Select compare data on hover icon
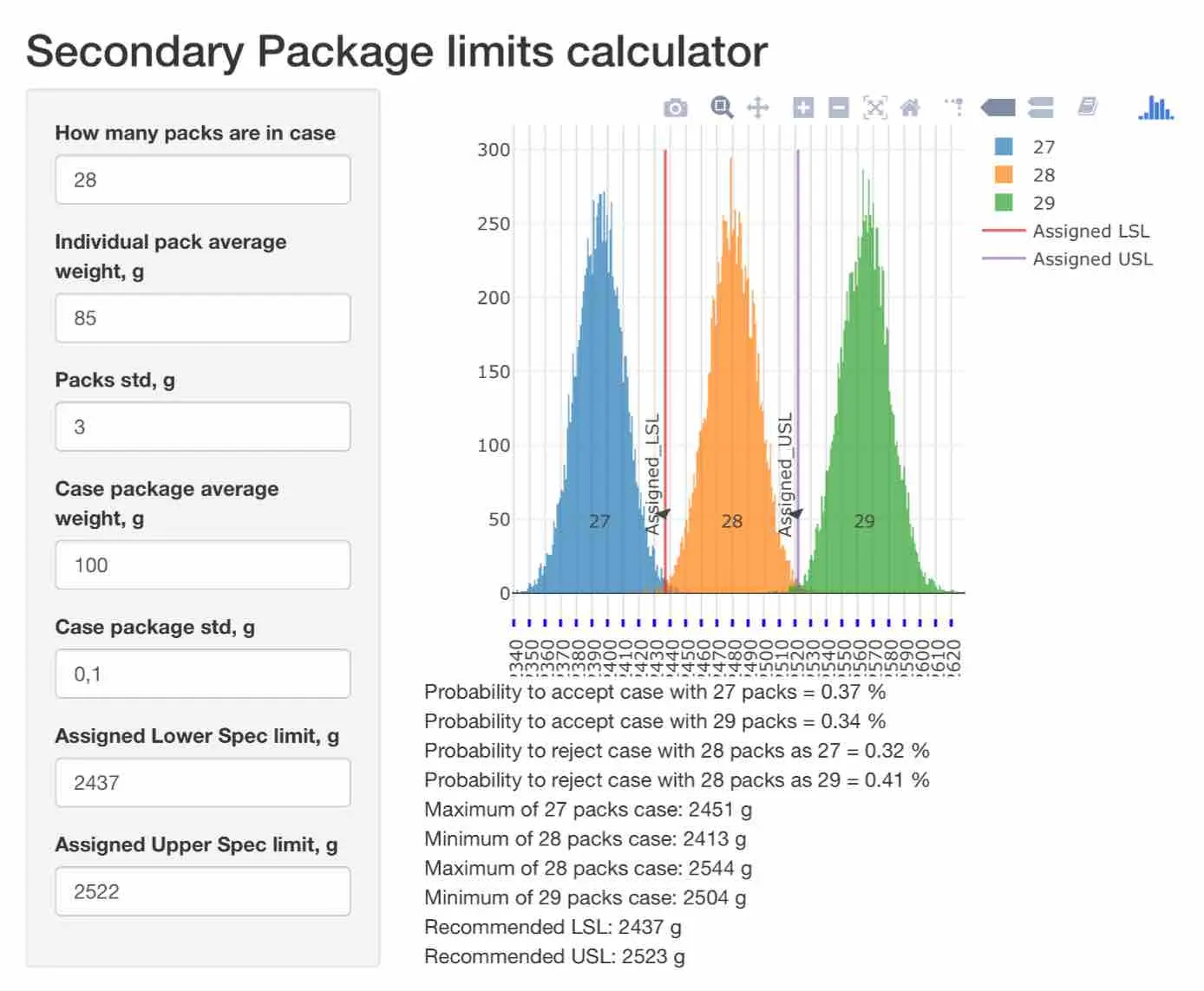 pos(1040,108)
